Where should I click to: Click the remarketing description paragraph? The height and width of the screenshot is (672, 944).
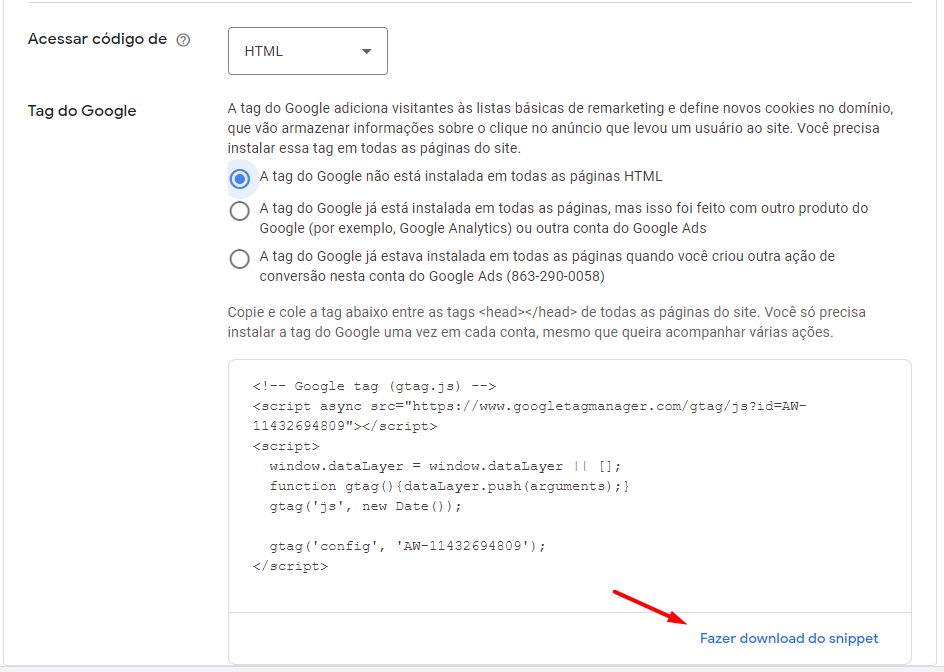point(560,128)
